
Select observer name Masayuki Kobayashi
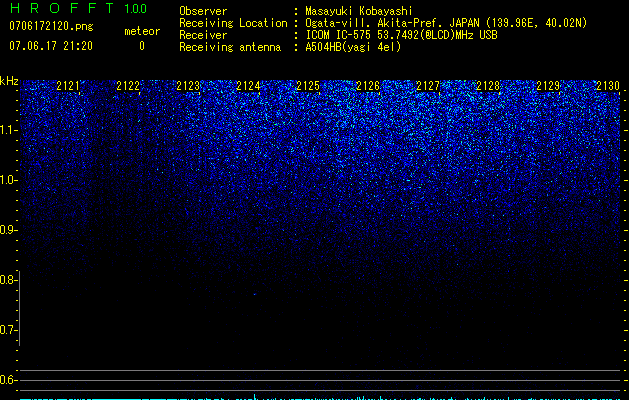tap(359, 11)
